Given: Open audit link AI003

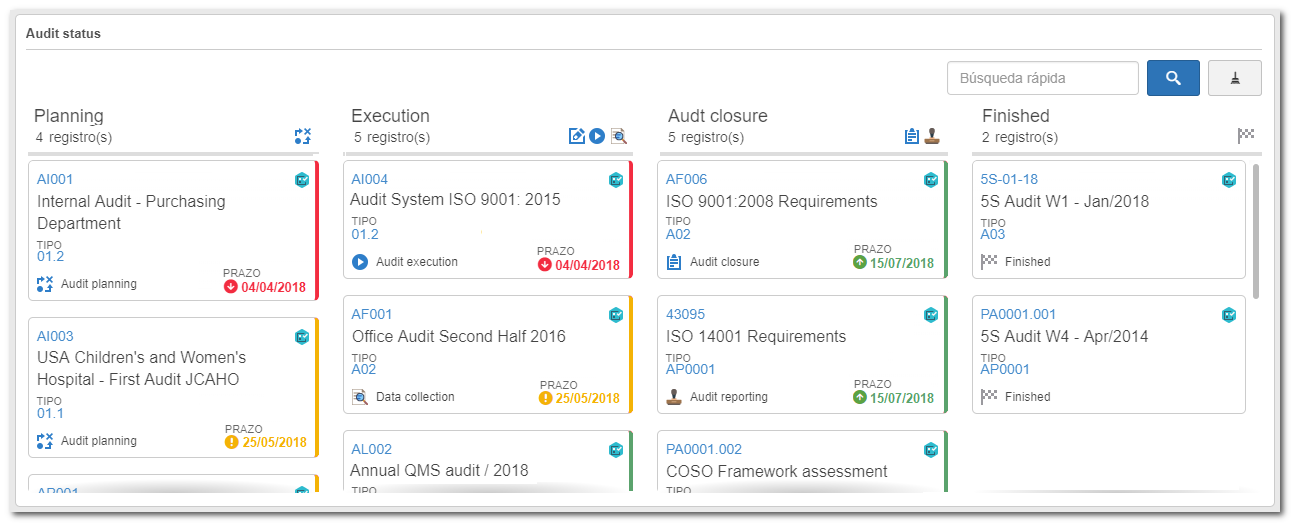Looking at the screenshot, I should pyautogui.click(x=55, y=337).
